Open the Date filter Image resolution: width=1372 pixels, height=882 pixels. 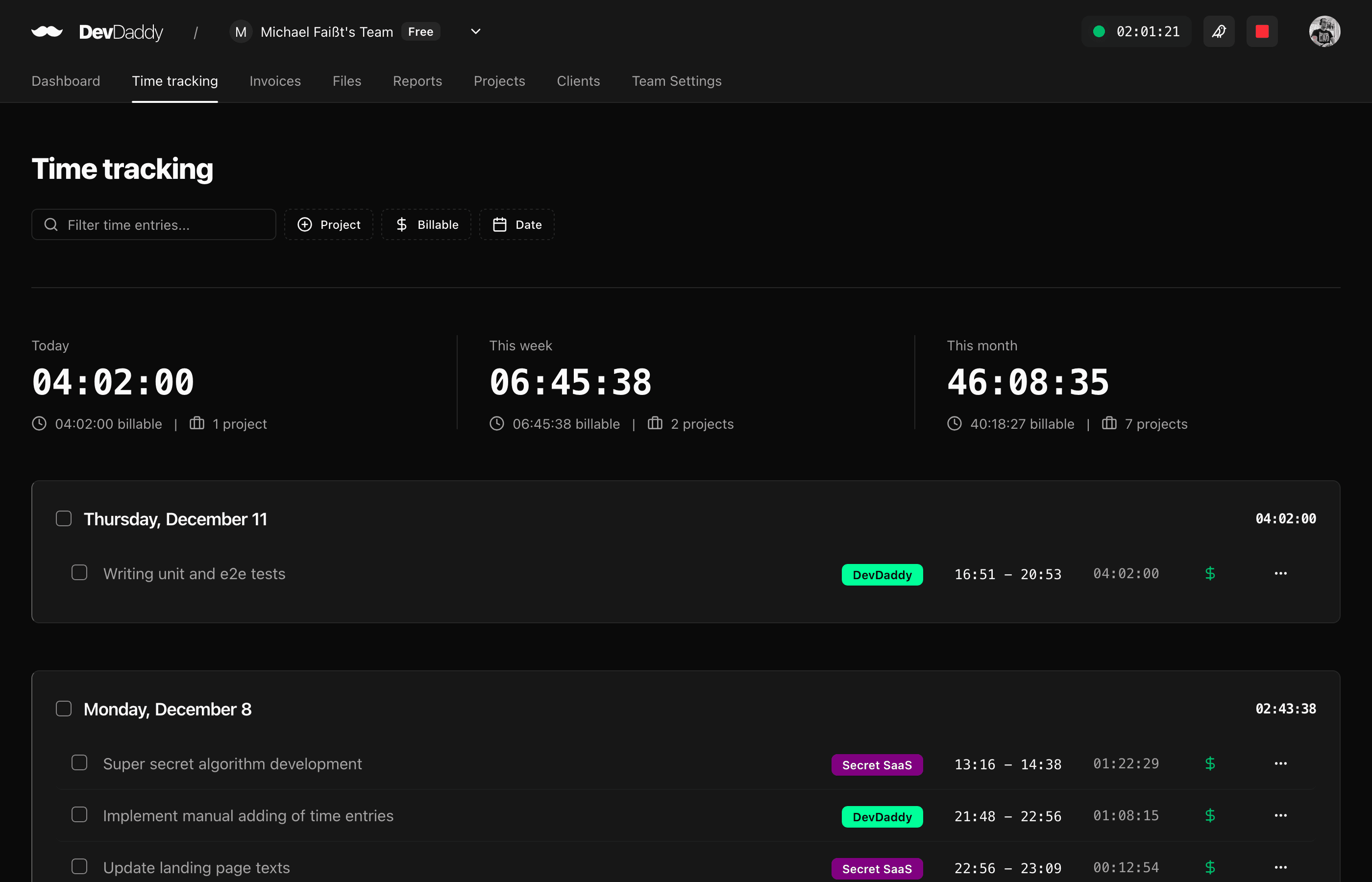pos(516,224)
